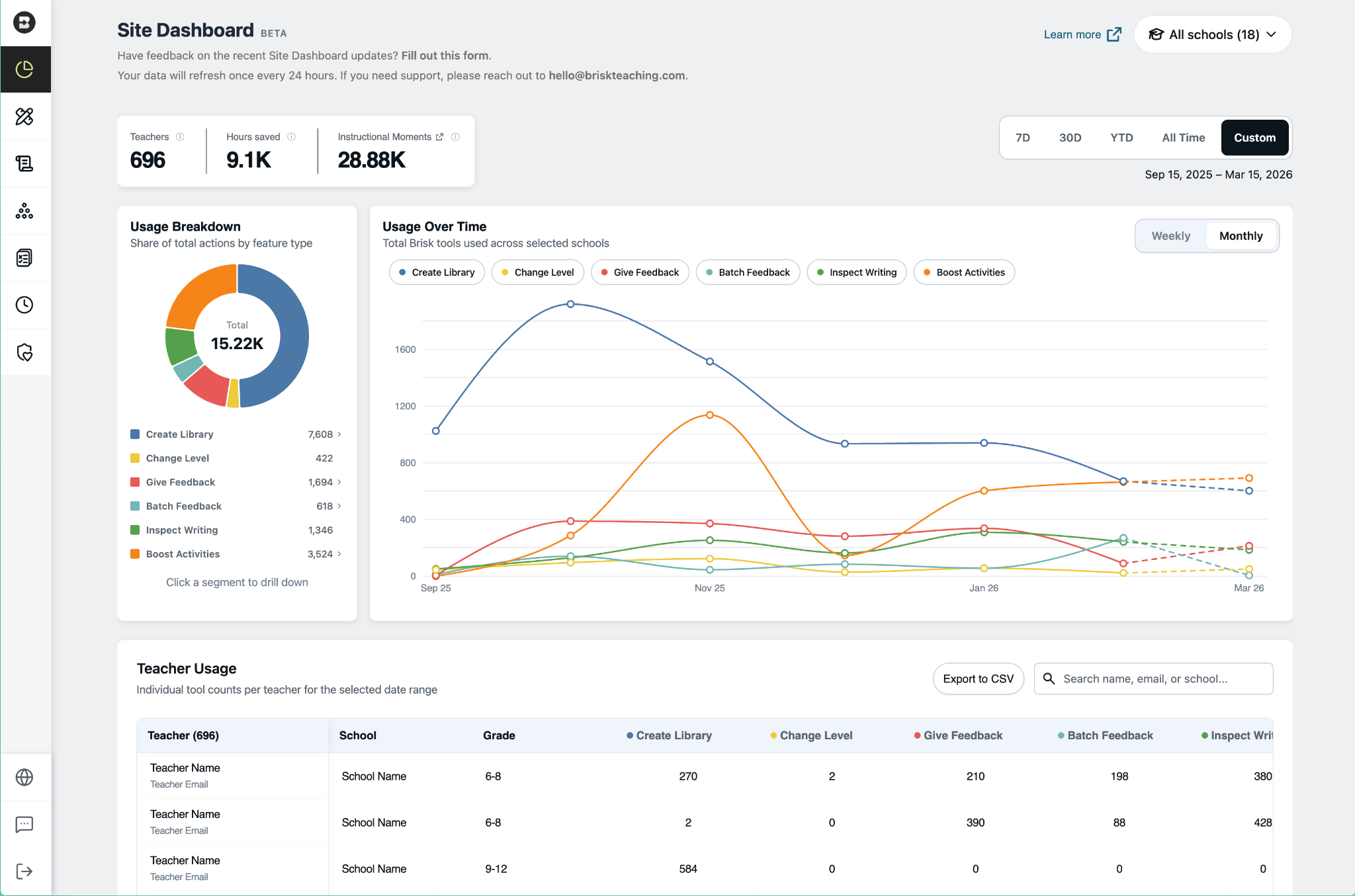Click the info icon beside Hours saved
The height and width of the screenshot is (896, 1355).
point(292,137)
